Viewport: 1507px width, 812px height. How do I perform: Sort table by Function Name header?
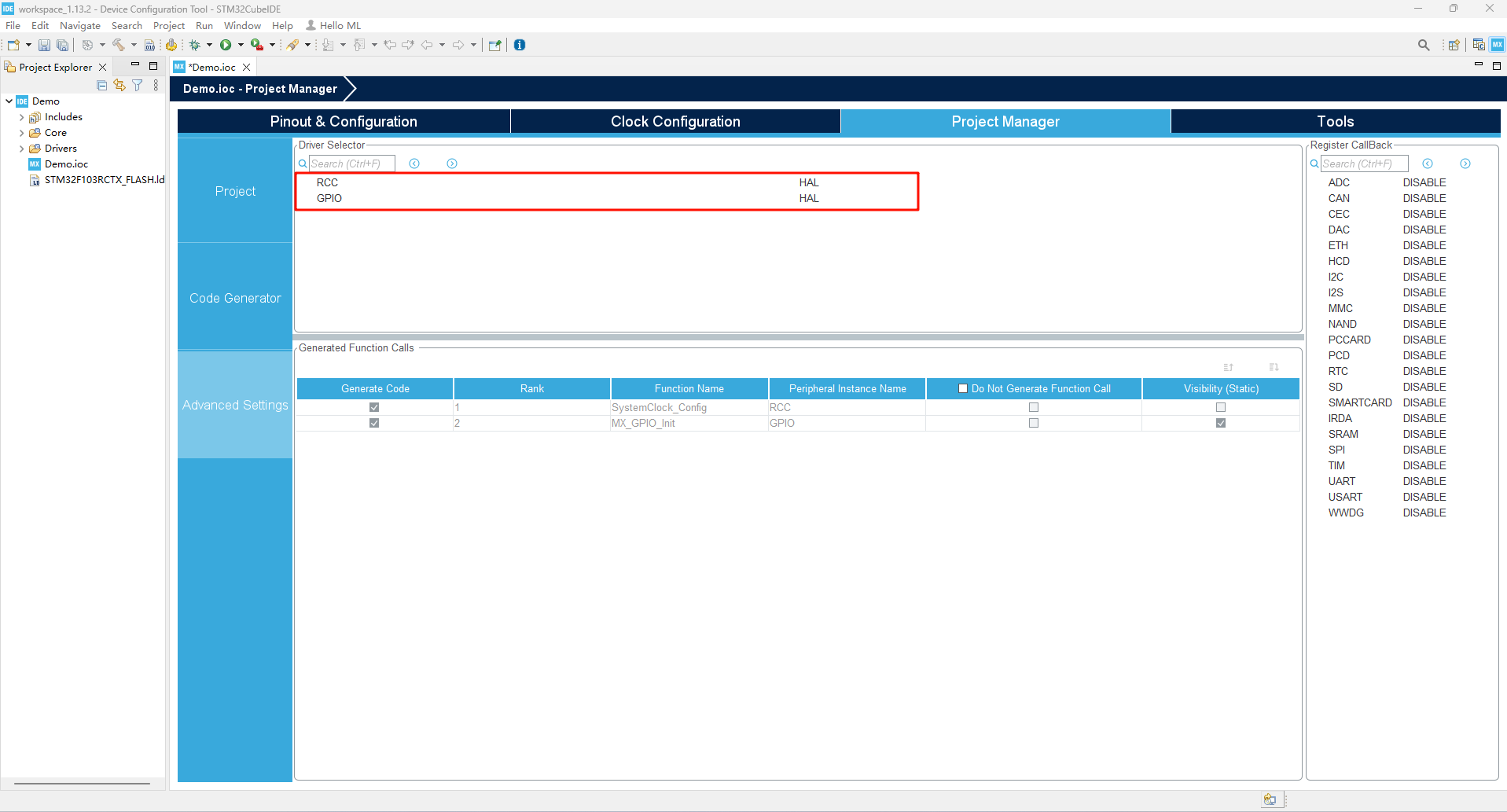click(689, 388)
